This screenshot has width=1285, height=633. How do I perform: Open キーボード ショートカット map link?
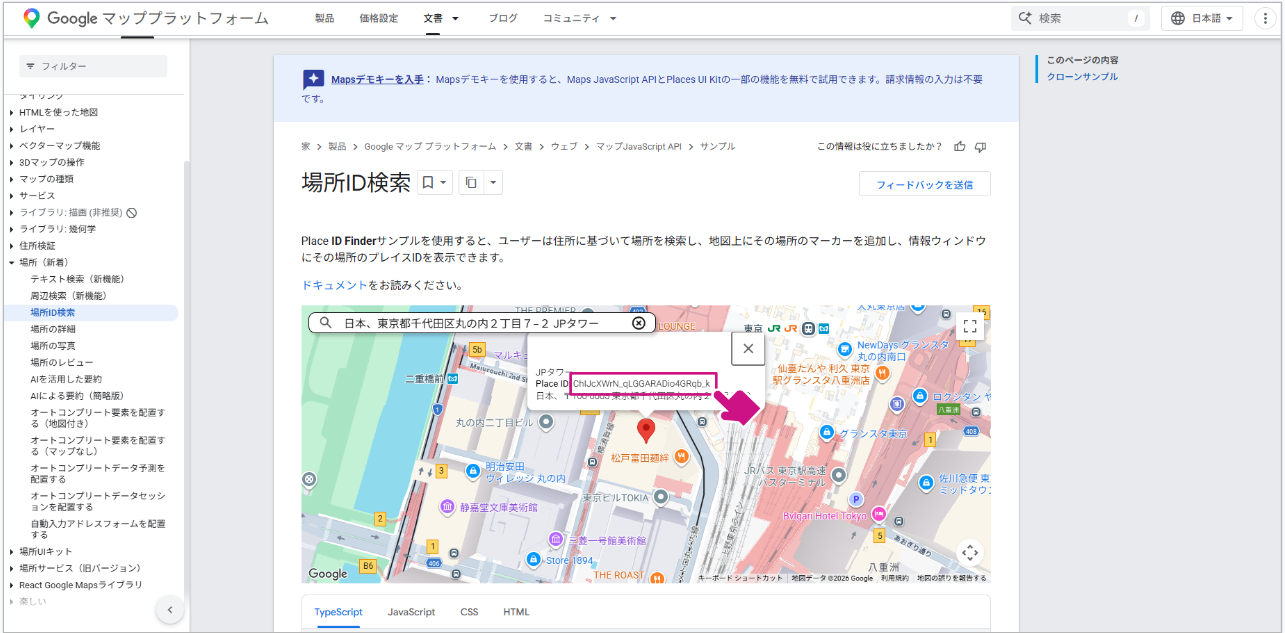pos(740,578)
